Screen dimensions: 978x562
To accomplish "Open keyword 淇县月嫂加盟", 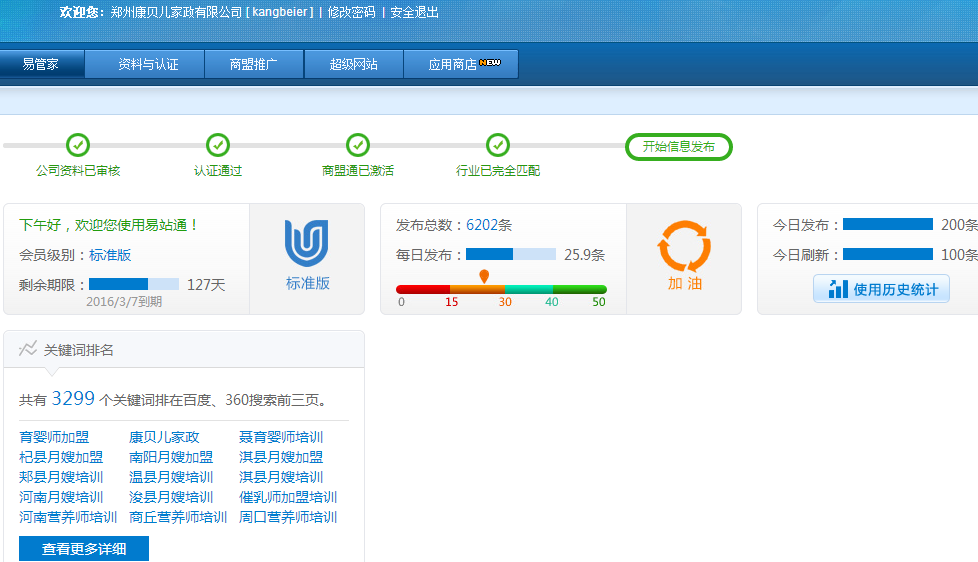I will pyautogui.click(x=281, y=457).
